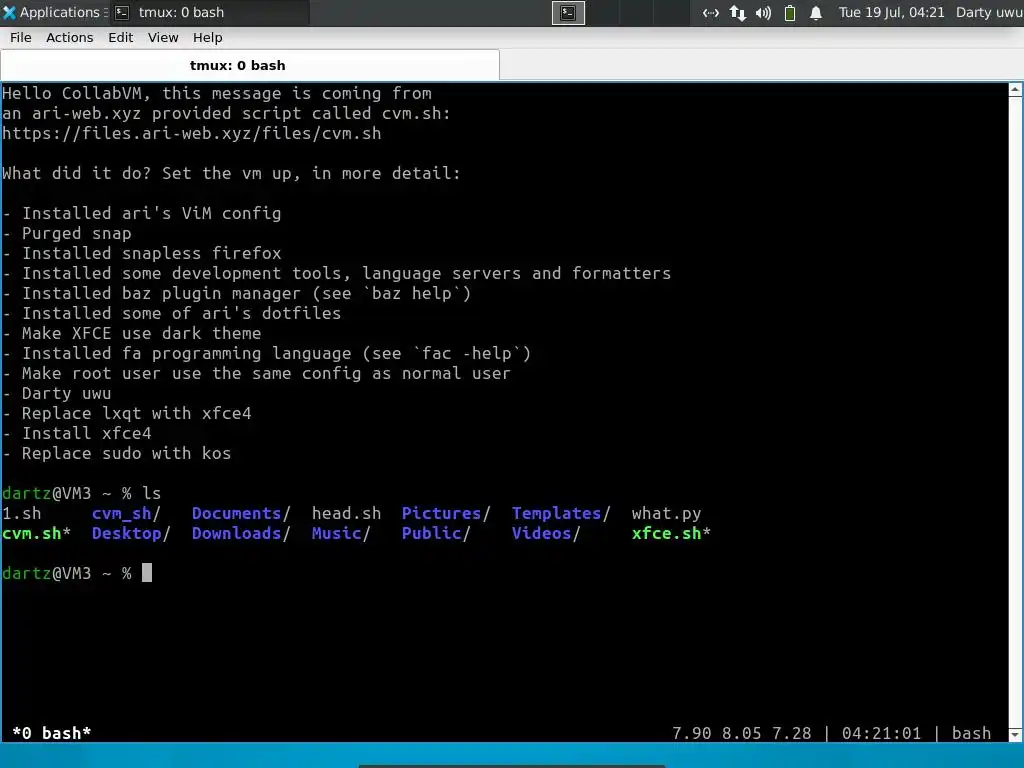Click the Videos/ directory name
The image size is (1024, 768).
click(546, 534)
